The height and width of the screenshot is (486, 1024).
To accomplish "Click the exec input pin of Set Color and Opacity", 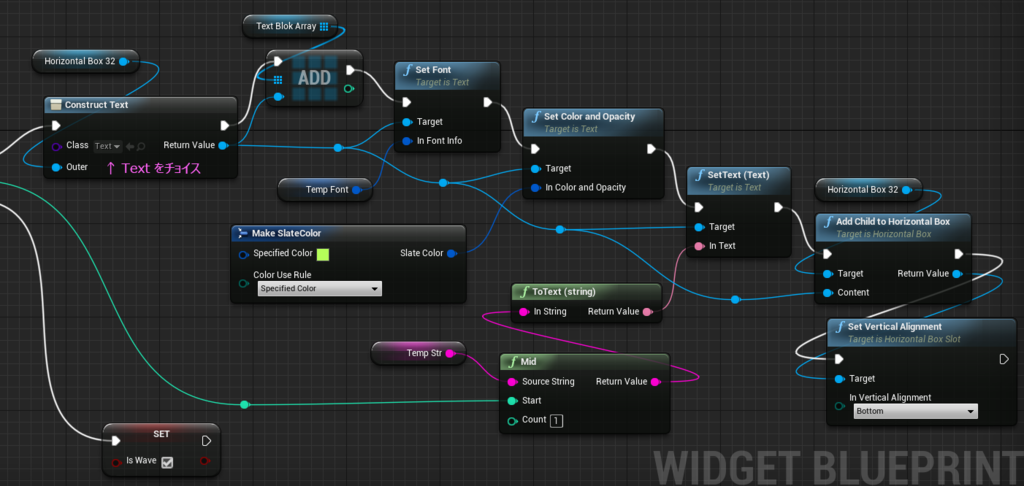I will [536, 149].
